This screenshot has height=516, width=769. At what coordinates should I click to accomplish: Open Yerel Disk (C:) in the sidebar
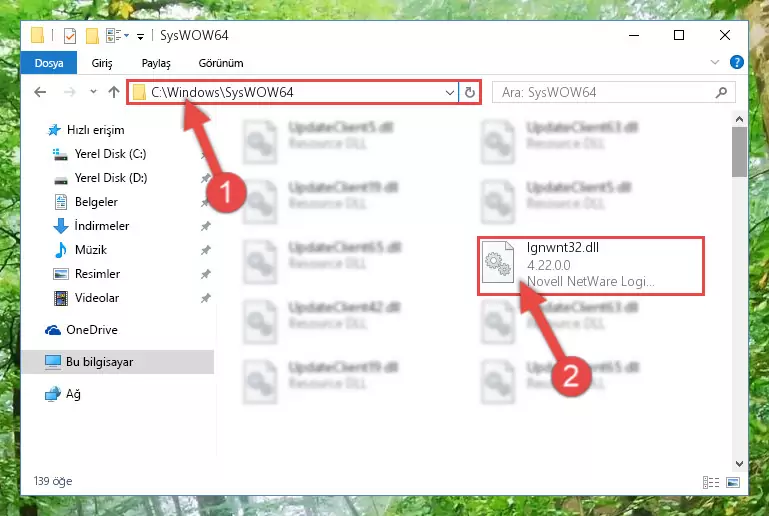(x=110, y=154)
